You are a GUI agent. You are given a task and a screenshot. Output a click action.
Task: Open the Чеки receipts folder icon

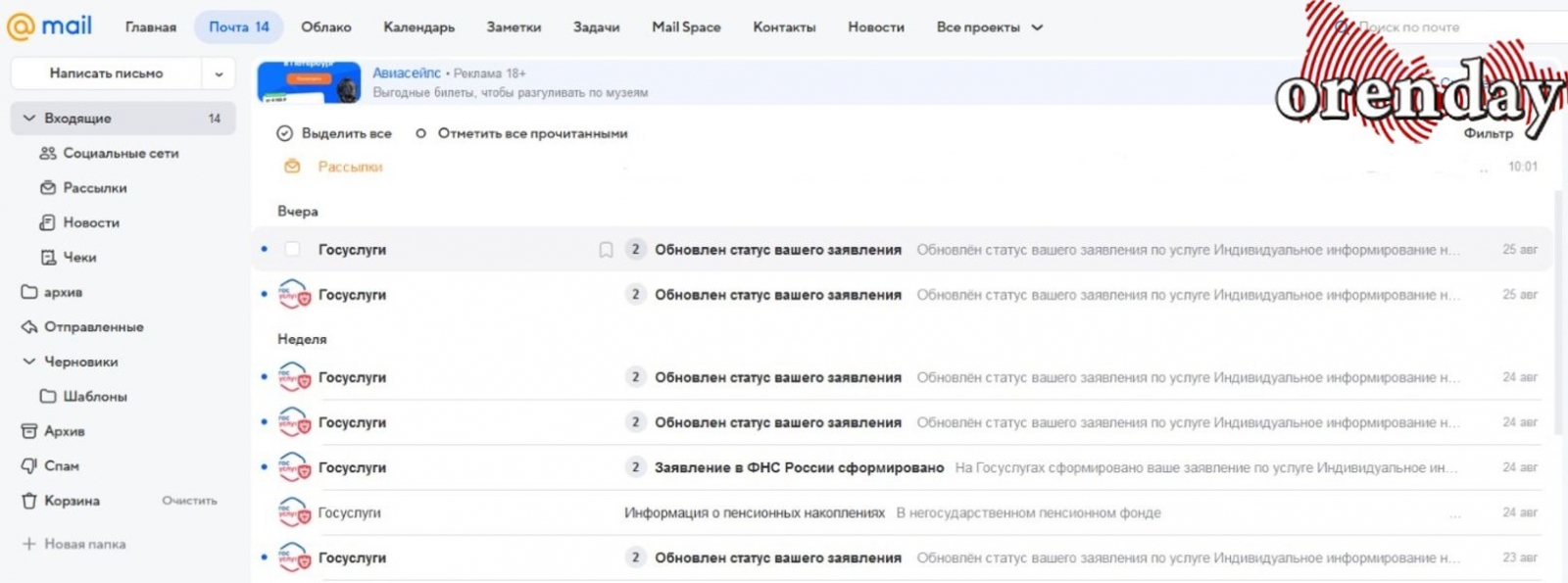pyautogui.click(x=47, y=258)
